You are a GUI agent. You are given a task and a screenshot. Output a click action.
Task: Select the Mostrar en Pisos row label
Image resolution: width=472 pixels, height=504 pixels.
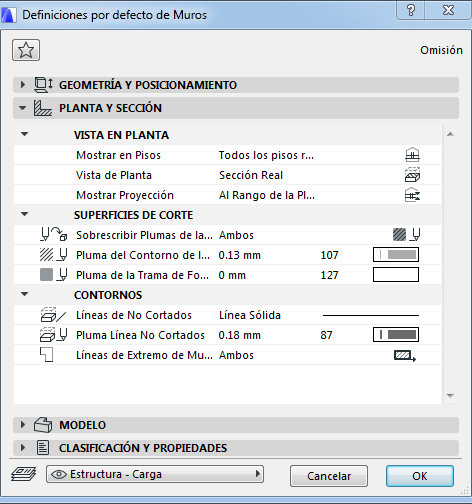pos(118,155)
